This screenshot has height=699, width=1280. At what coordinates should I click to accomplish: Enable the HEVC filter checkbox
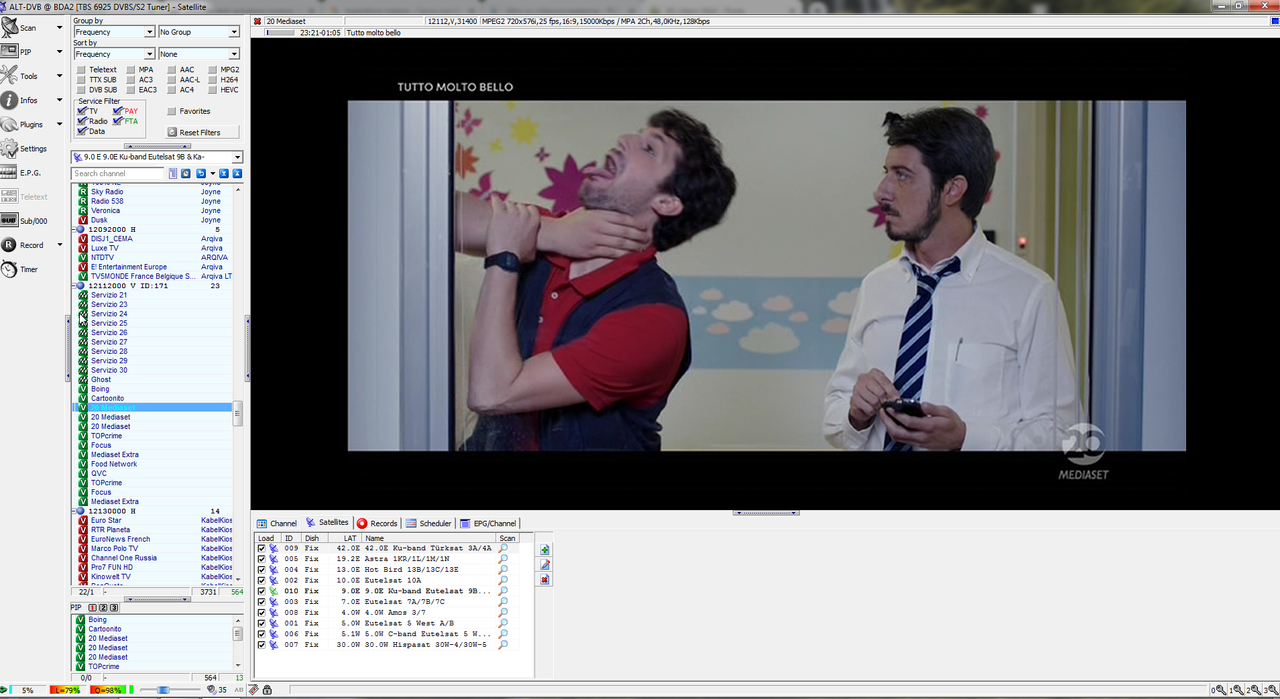coord(214,90)
